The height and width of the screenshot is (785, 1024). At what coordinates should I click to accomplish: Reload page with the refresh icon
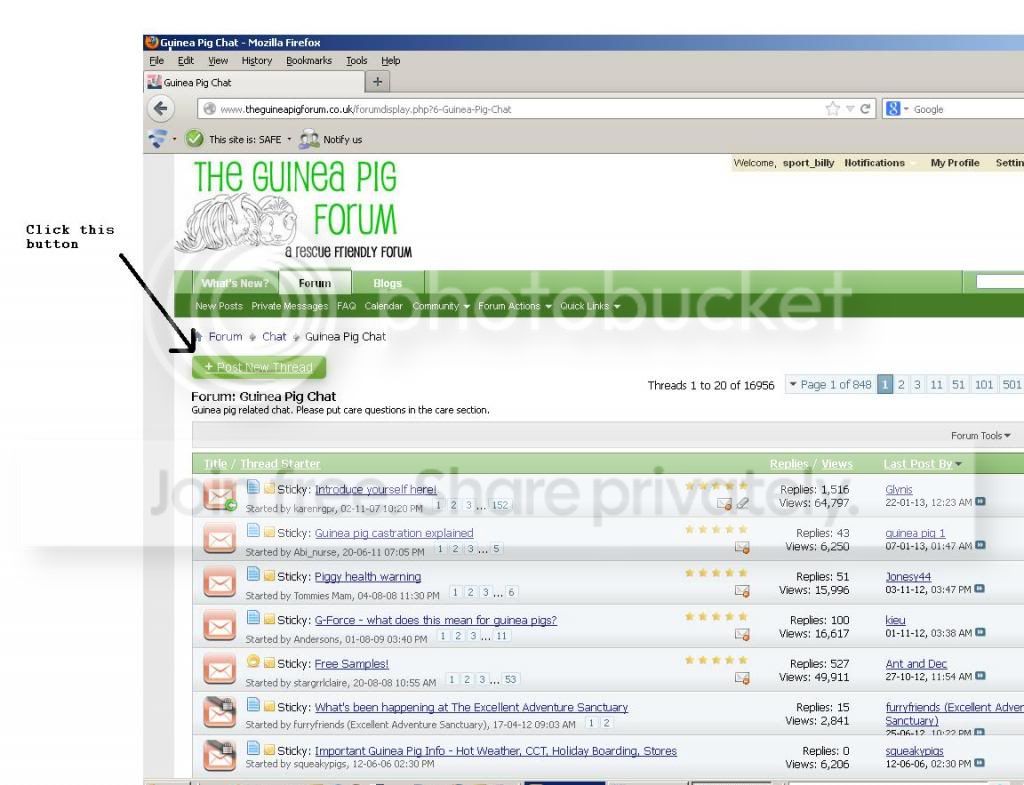[x=865, y=109]
